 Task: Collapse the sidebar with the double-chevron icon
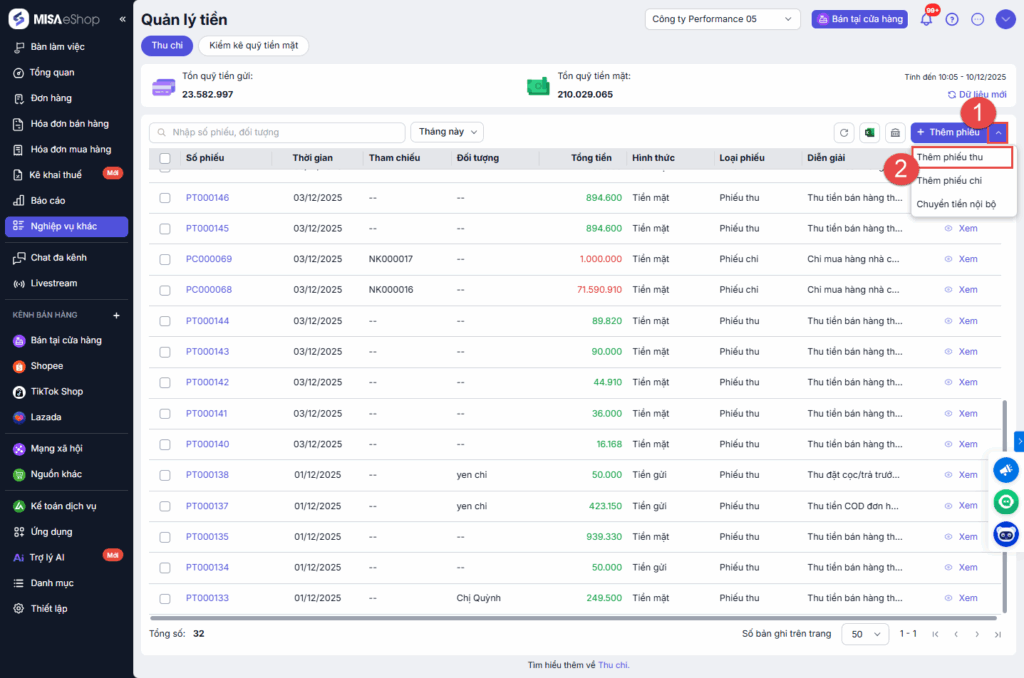click(122, 19)
